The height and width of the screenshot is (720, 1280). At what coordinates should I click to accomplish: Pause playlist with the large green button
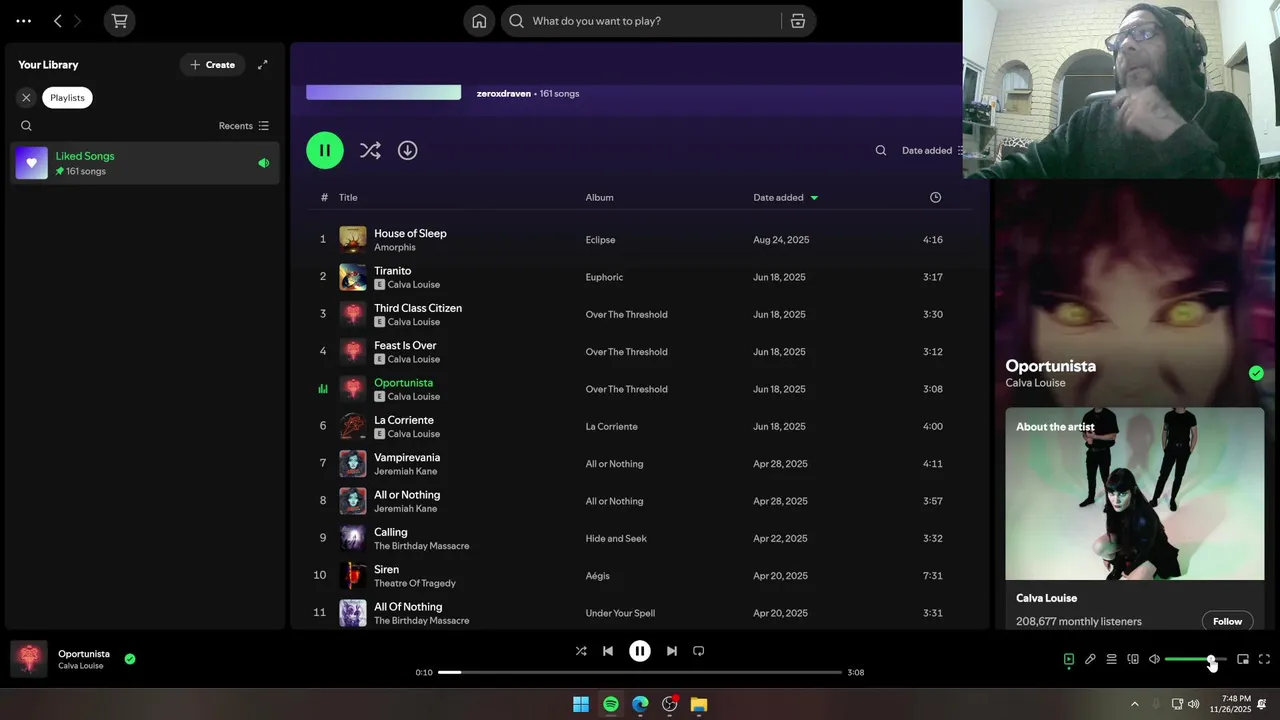325,150
